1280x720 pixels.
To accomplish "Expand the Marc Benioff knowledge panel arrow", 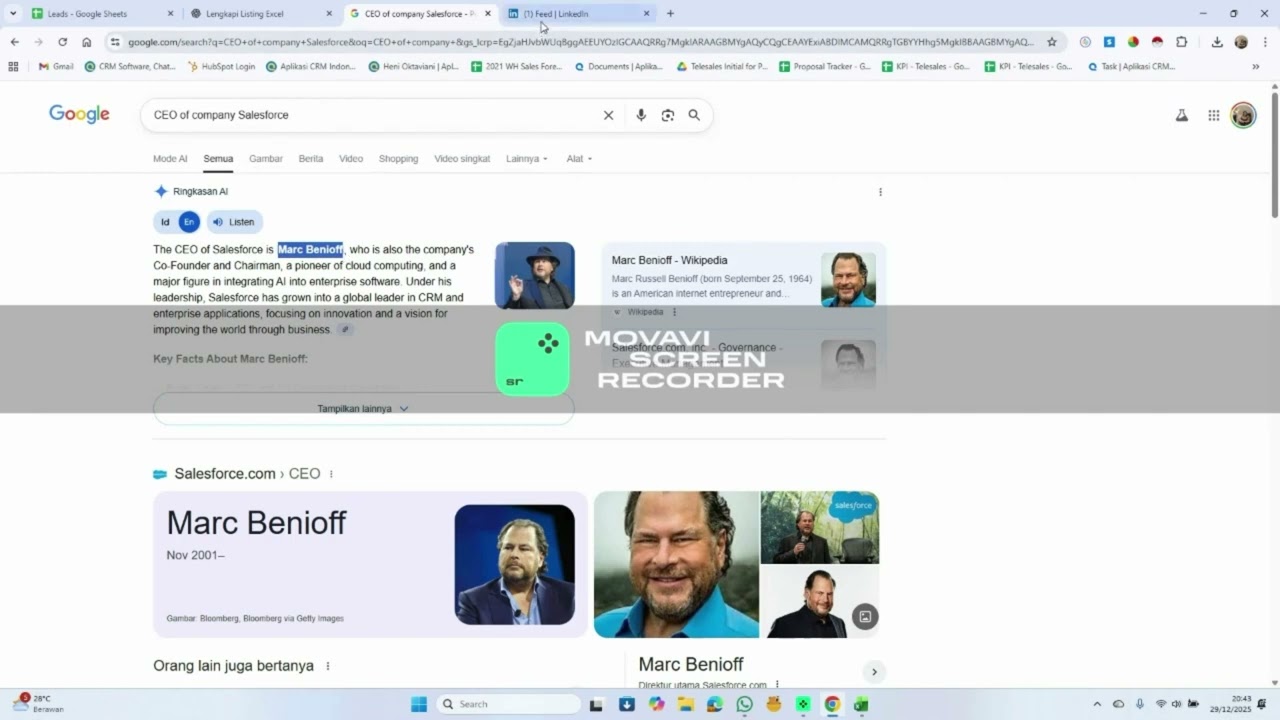I will pyautogui.click(x=874, y=672).
